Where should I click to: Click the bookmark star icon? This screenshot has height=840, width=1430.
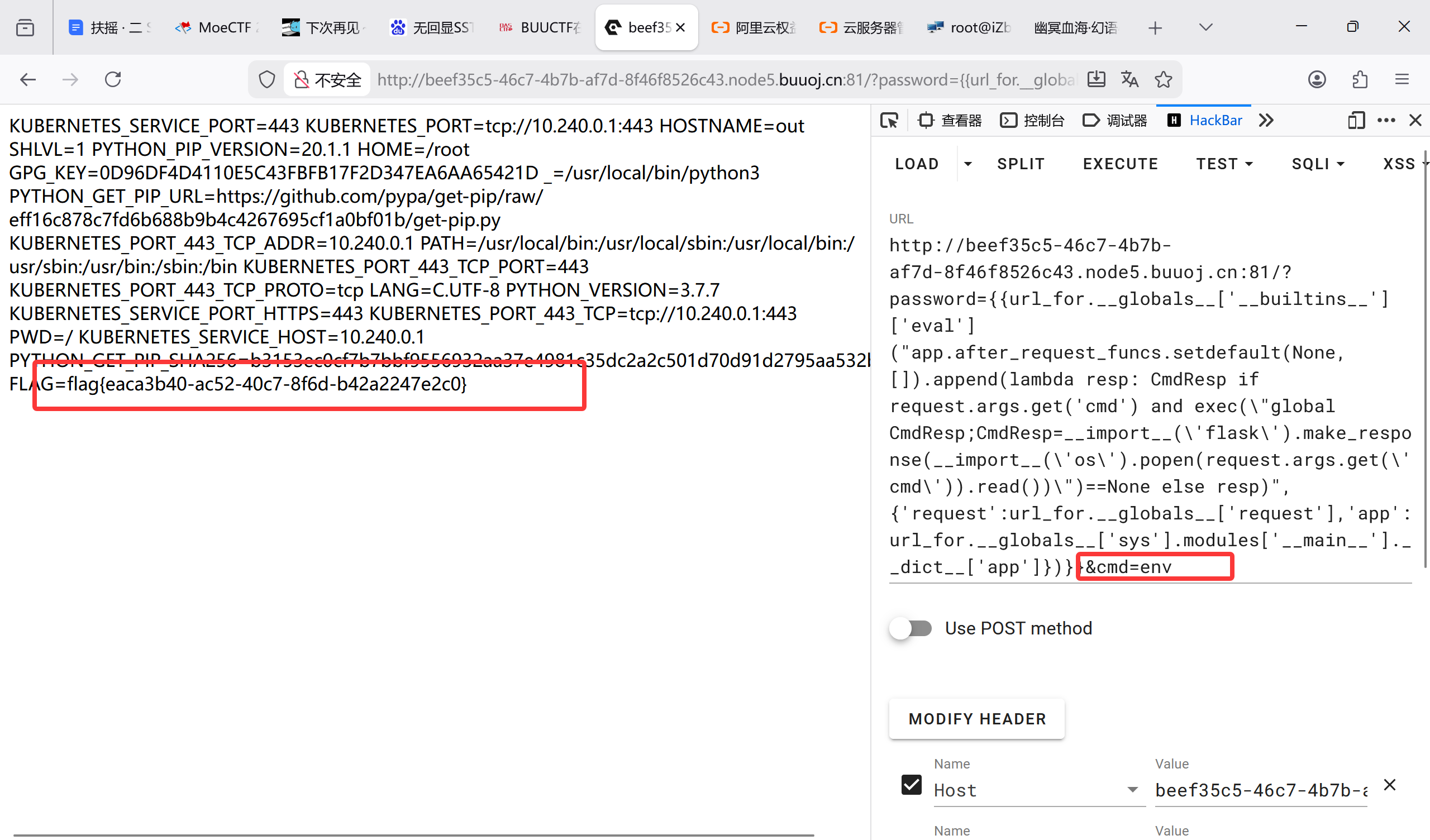click(x=1164, y=79)
